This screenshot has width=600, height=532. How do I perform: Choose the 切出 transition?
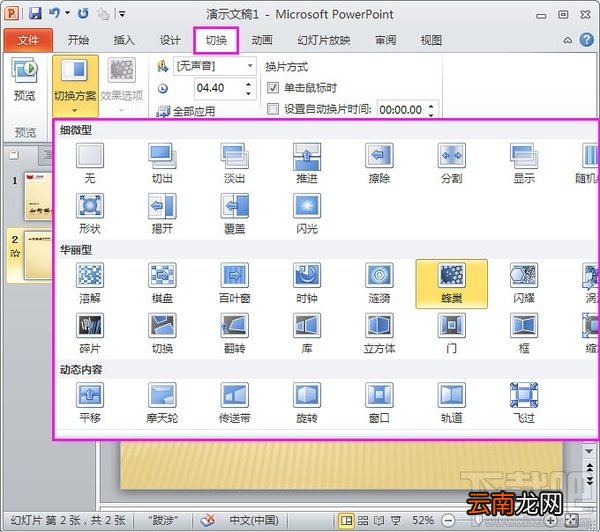click(162, 163)
